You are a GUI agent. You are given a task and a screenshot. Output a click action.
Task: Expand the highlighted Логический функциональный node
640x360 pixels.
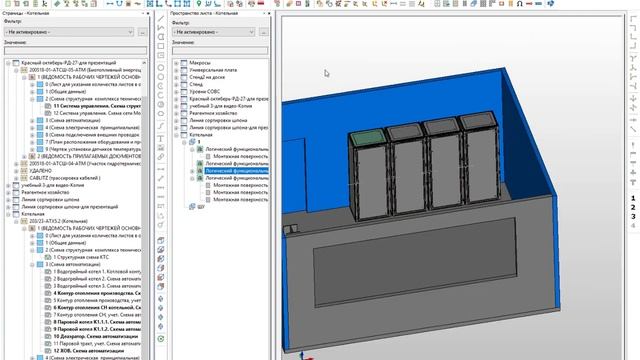192,171
